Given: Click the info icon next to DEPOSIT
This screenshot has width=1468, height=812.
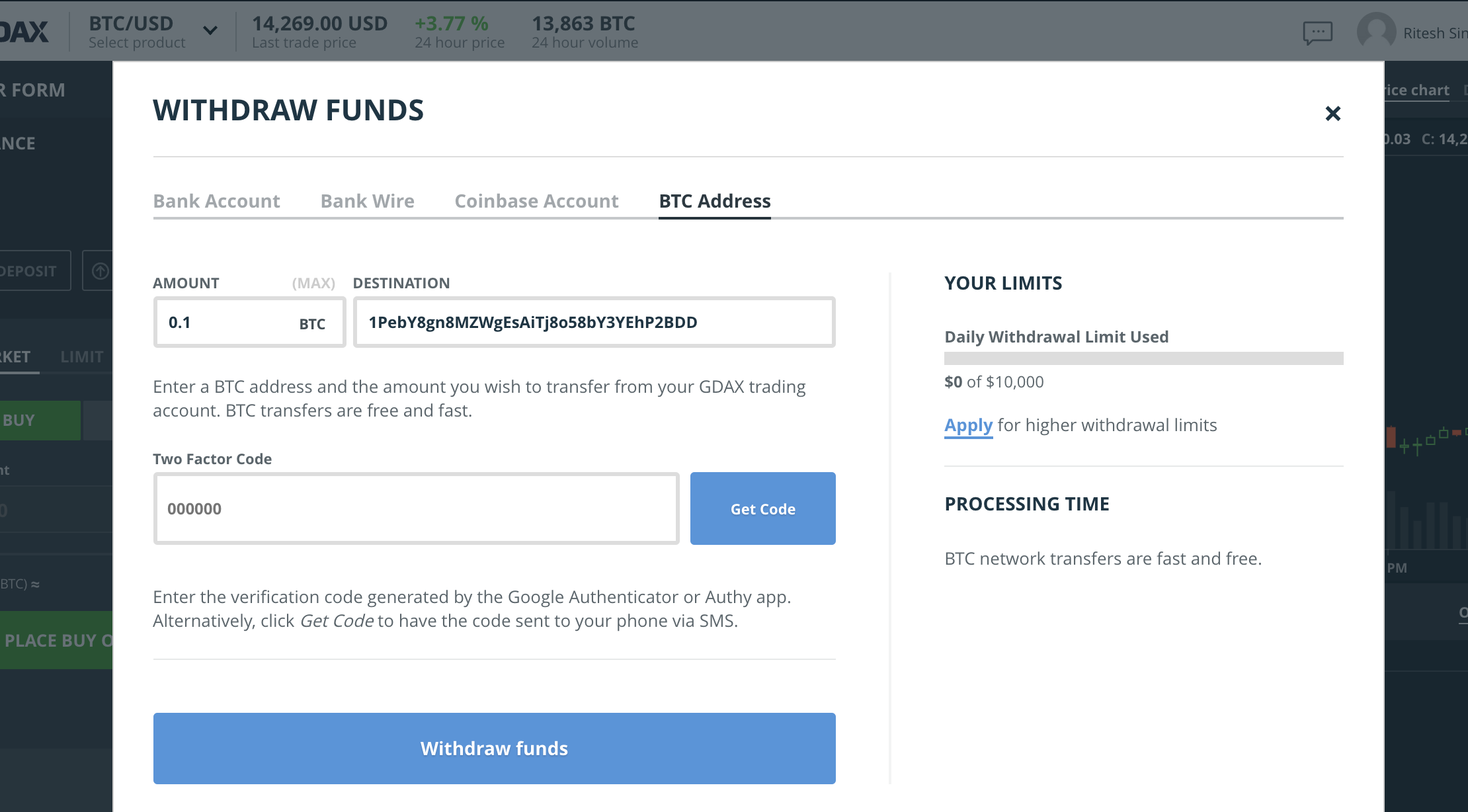Looking at the screenshot, I should pos(100,270).
